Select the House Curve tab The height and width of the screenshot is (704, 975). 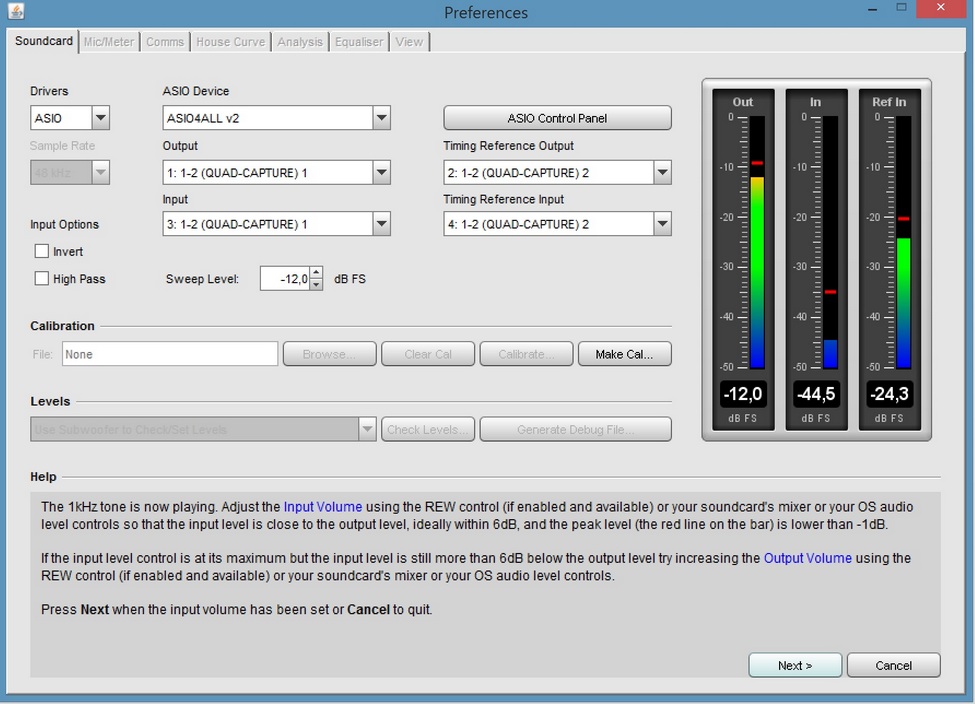231,42
